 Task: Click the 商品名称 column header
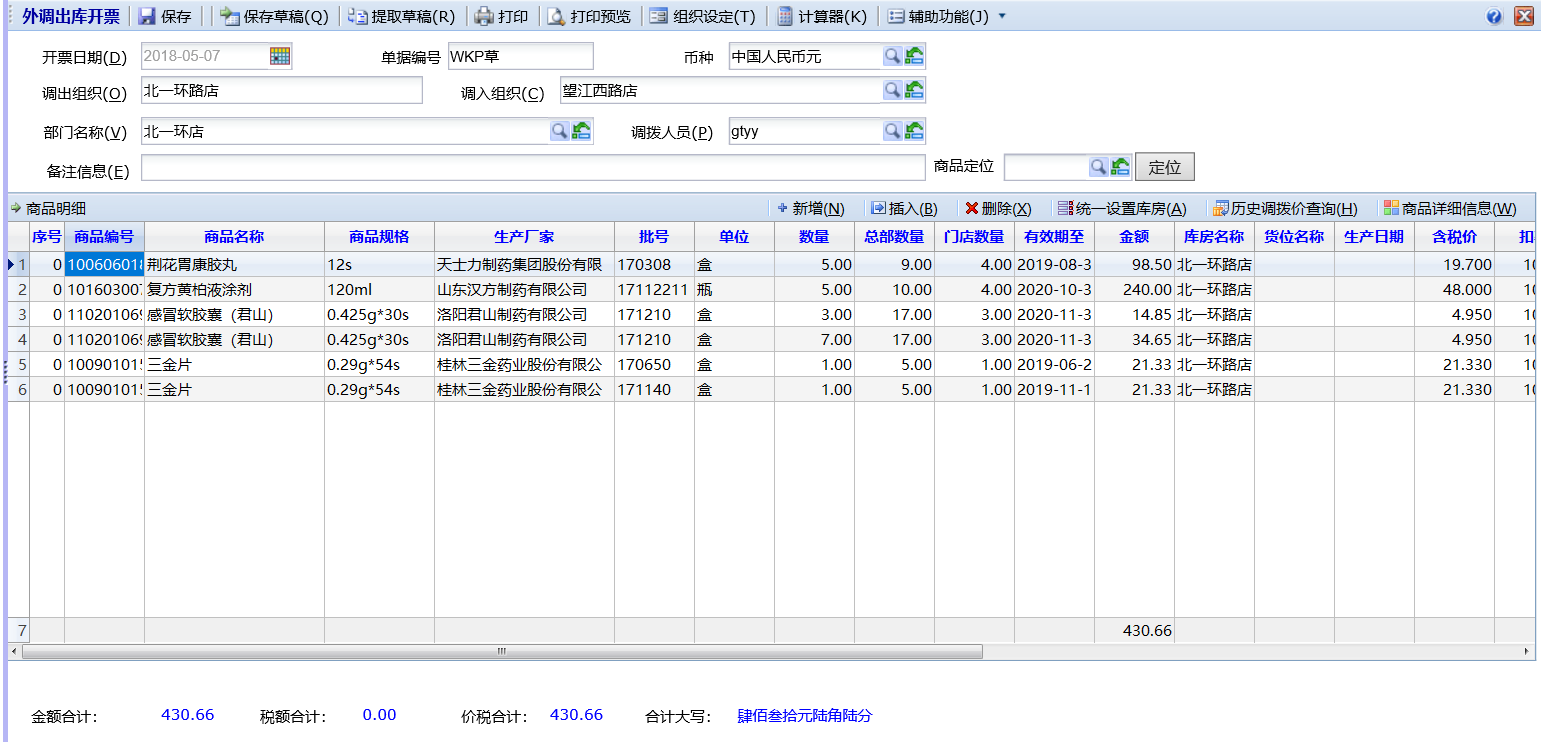[234, 237]
